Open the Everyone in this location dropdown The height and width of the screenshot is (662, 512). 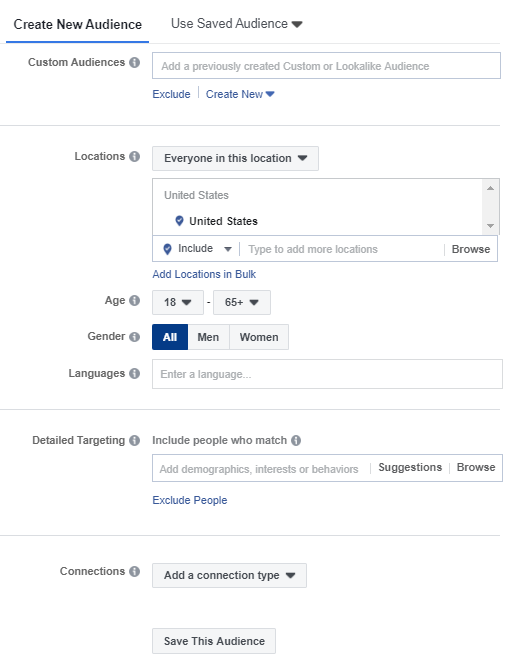(235, 158)
